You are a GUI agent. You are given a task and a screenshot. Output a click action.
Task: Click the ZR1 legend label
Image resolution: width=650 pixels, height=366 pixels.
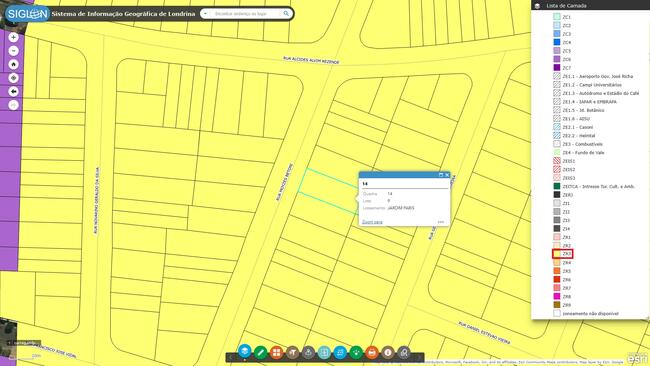point(566,237)
